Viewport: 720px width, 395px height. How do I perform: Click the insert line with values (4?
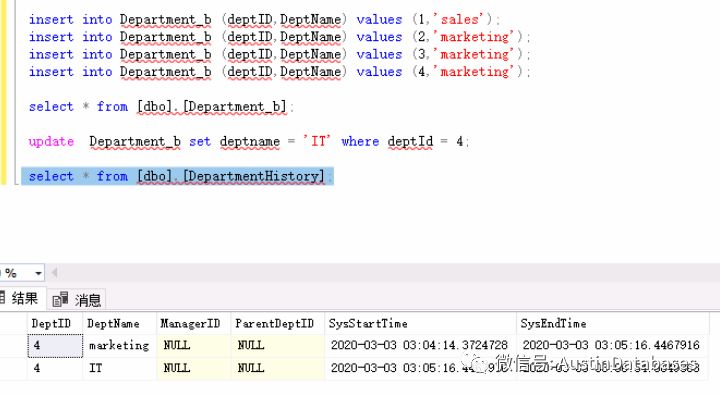[280, 72]
